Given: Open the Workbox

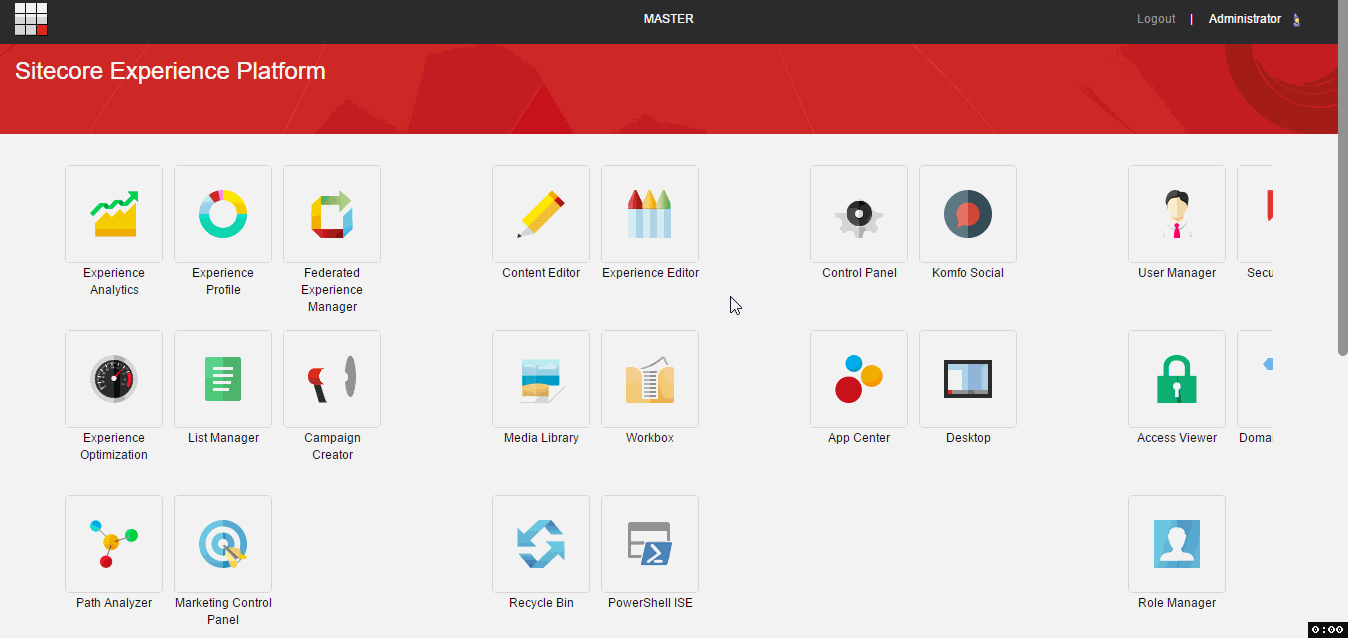Looking at the screenshot, I should [x=649, y=378].
